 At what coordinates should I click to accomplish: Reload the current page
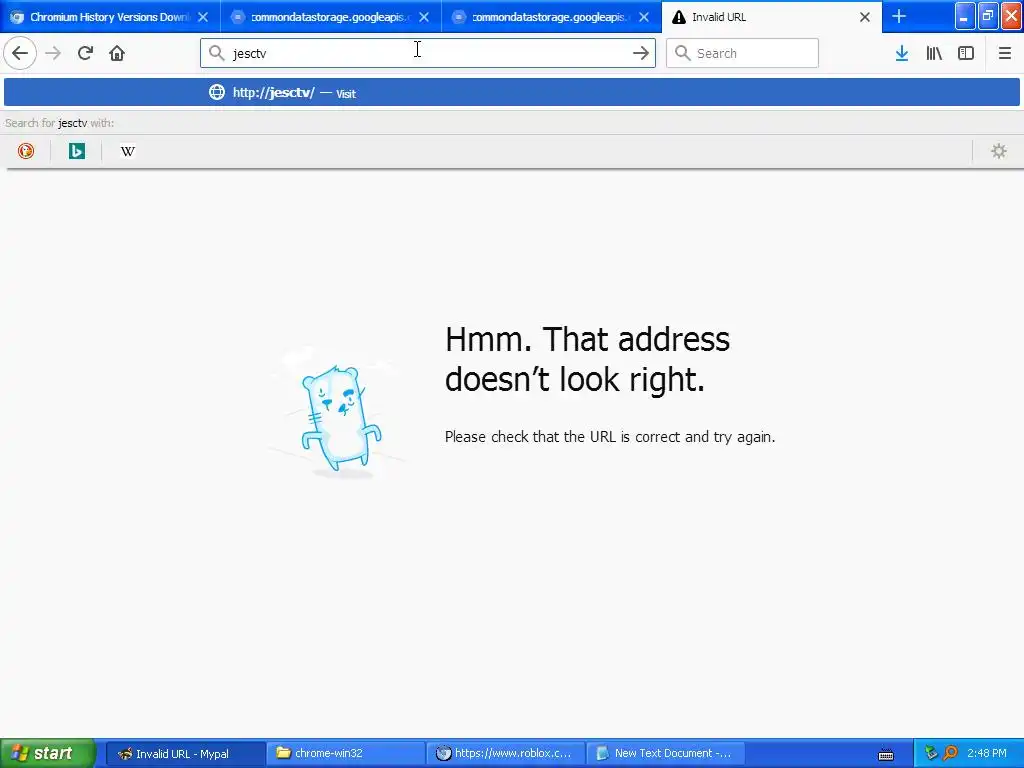tap(86, 53)
